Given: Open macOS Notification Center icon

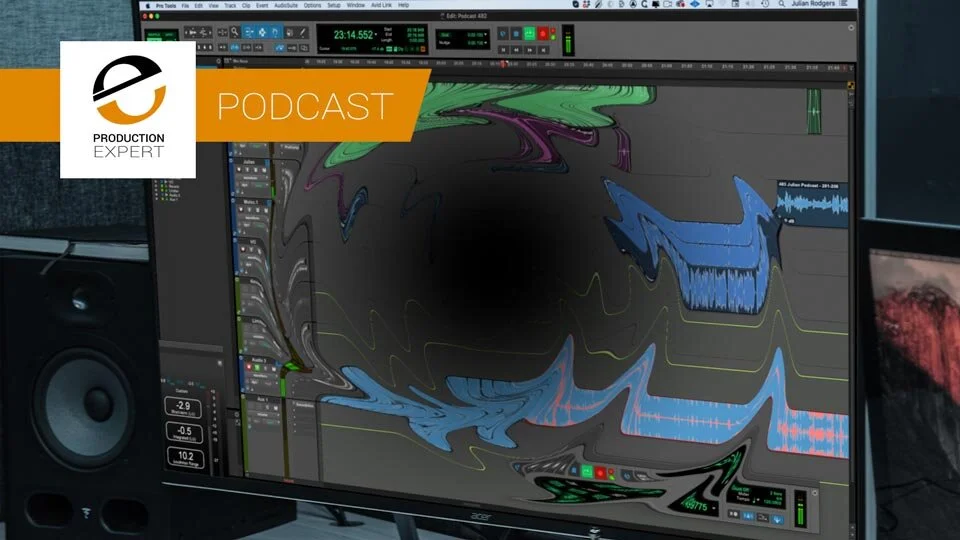Looking at the screenshot, I should click(x=844, y=4).
